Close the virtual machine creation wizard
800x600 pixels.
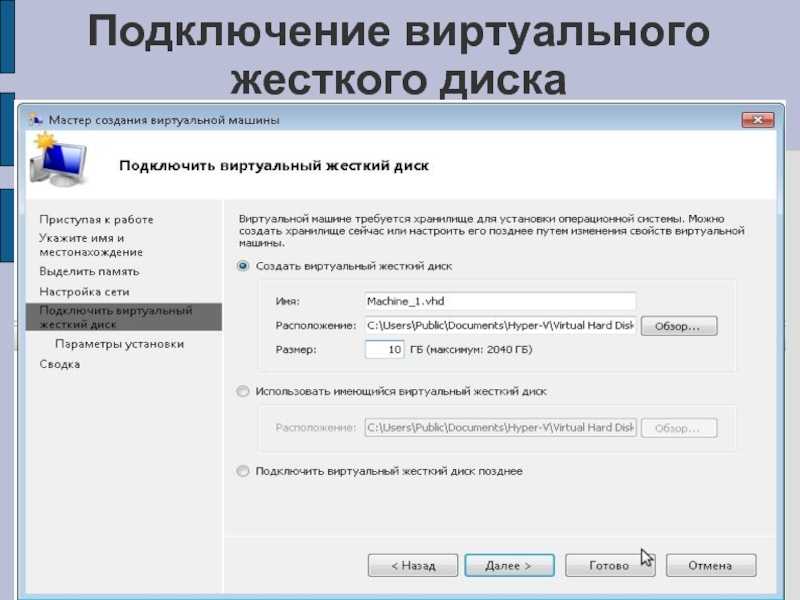[x=757, y=117]
